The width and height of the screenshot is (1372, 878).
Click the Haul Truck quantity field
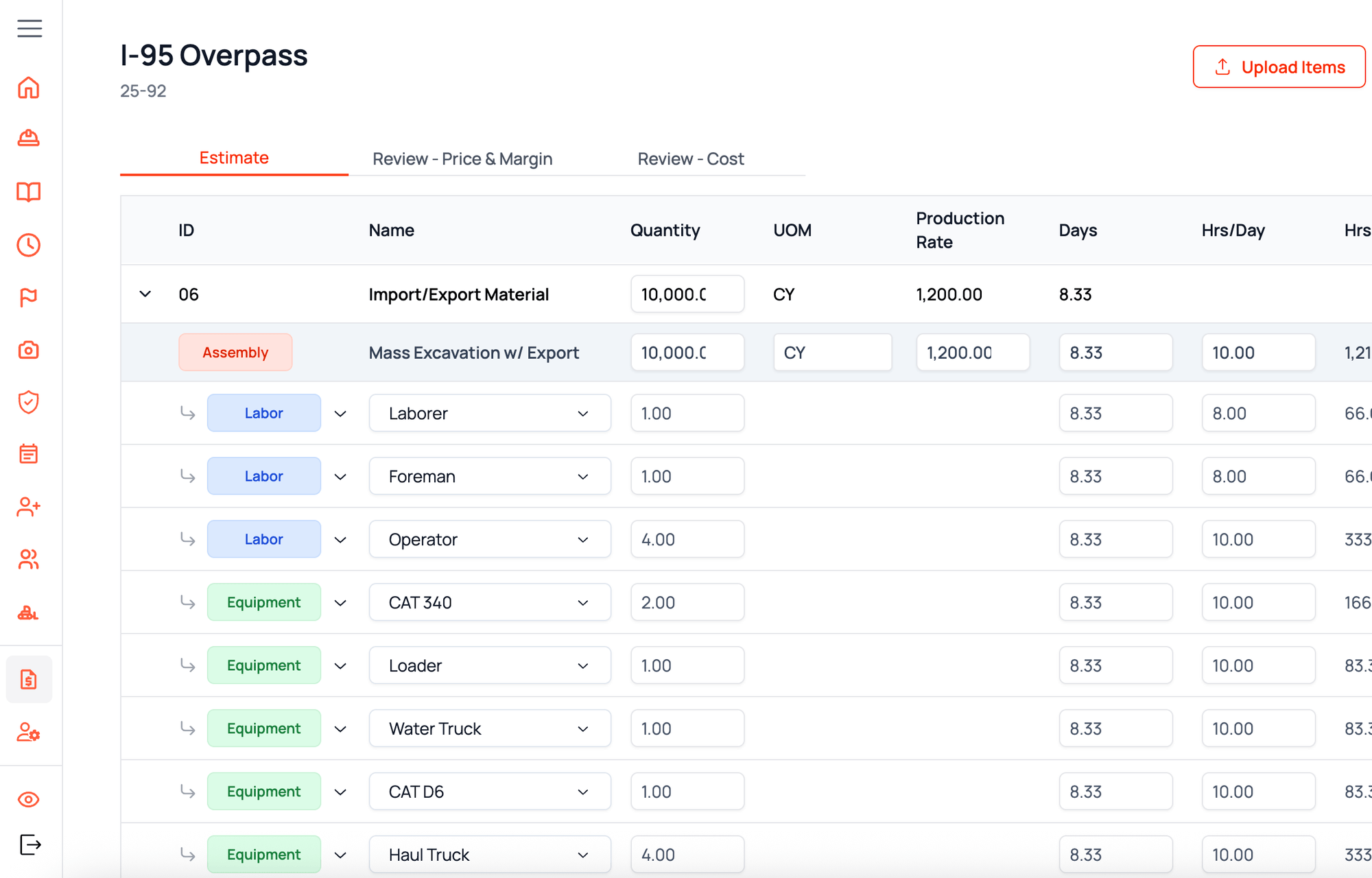coord(687,854)
